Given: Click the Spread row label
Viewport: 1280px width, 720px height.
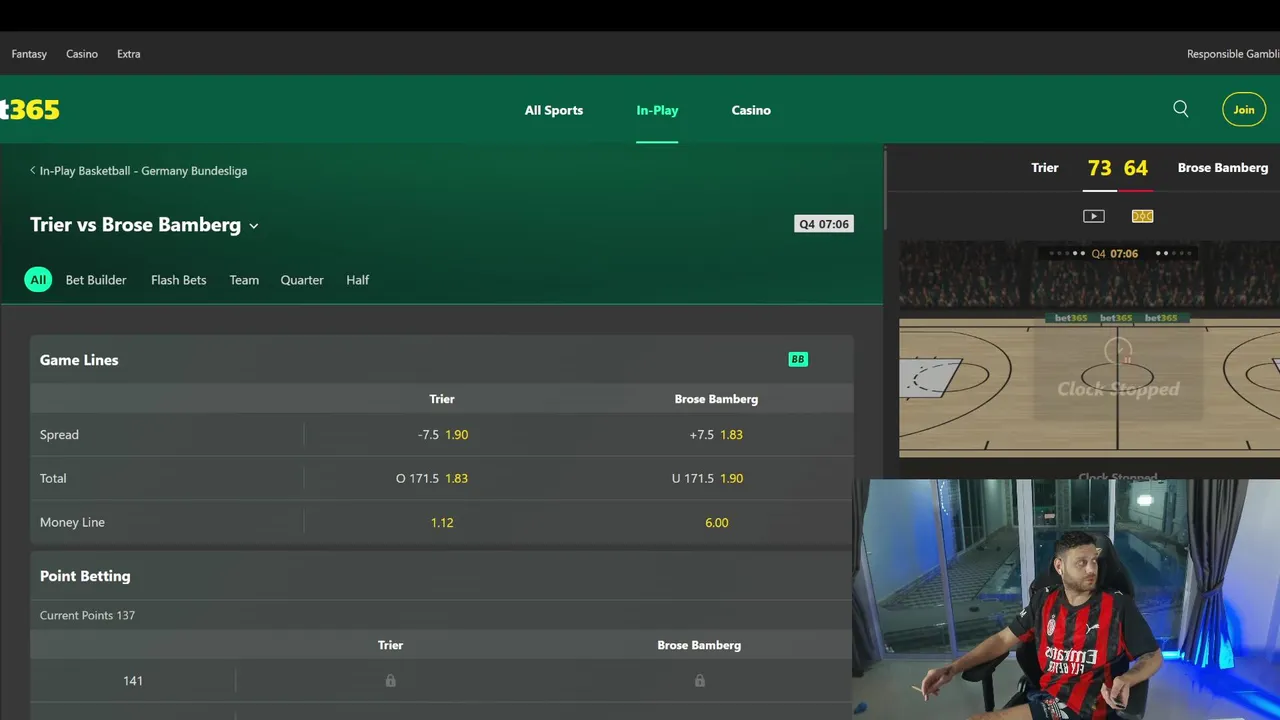Looking at the screenshot, I should (59, 435).
